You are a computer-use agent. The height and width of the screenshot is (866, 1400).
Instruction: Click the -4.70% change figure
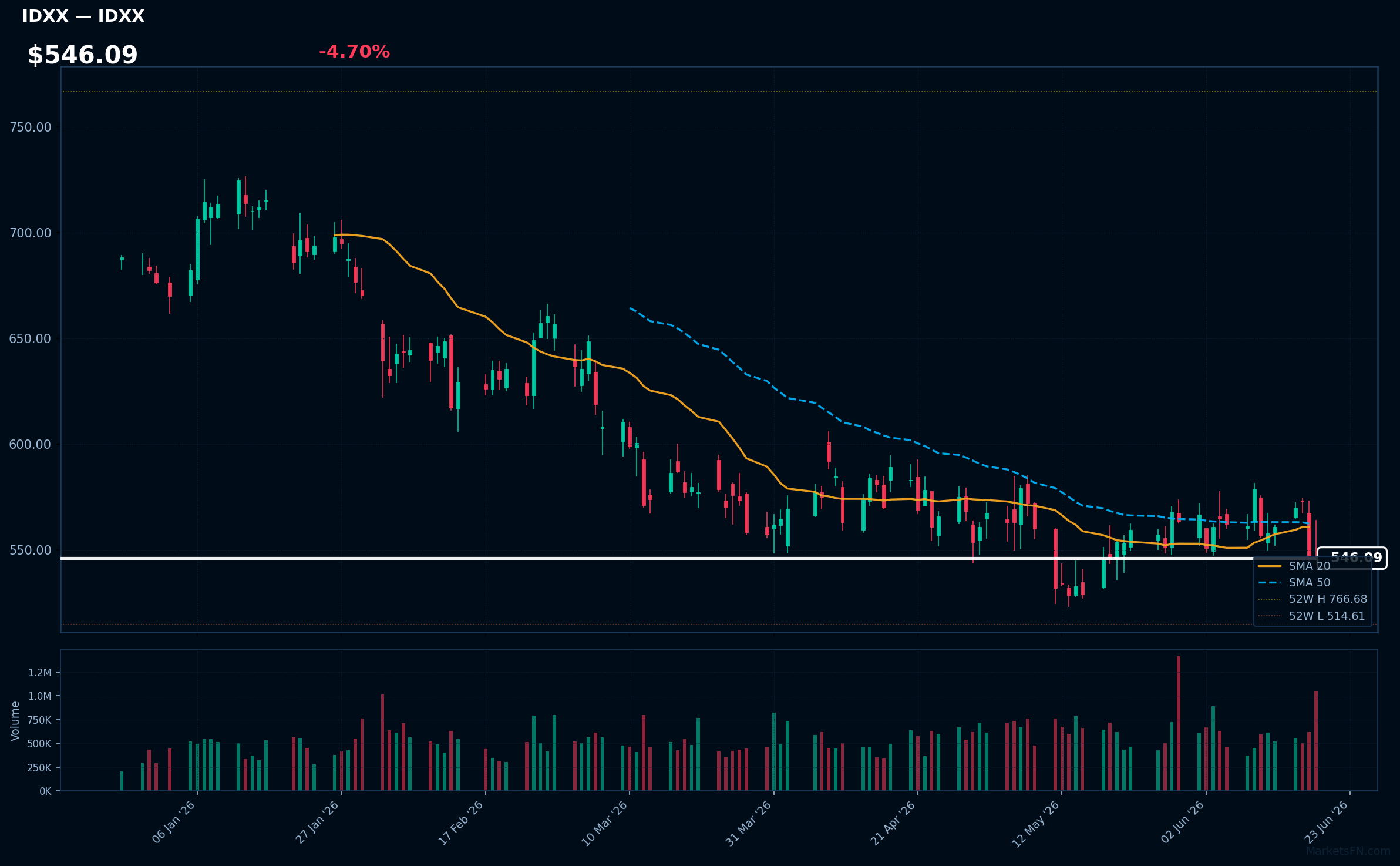354,52
